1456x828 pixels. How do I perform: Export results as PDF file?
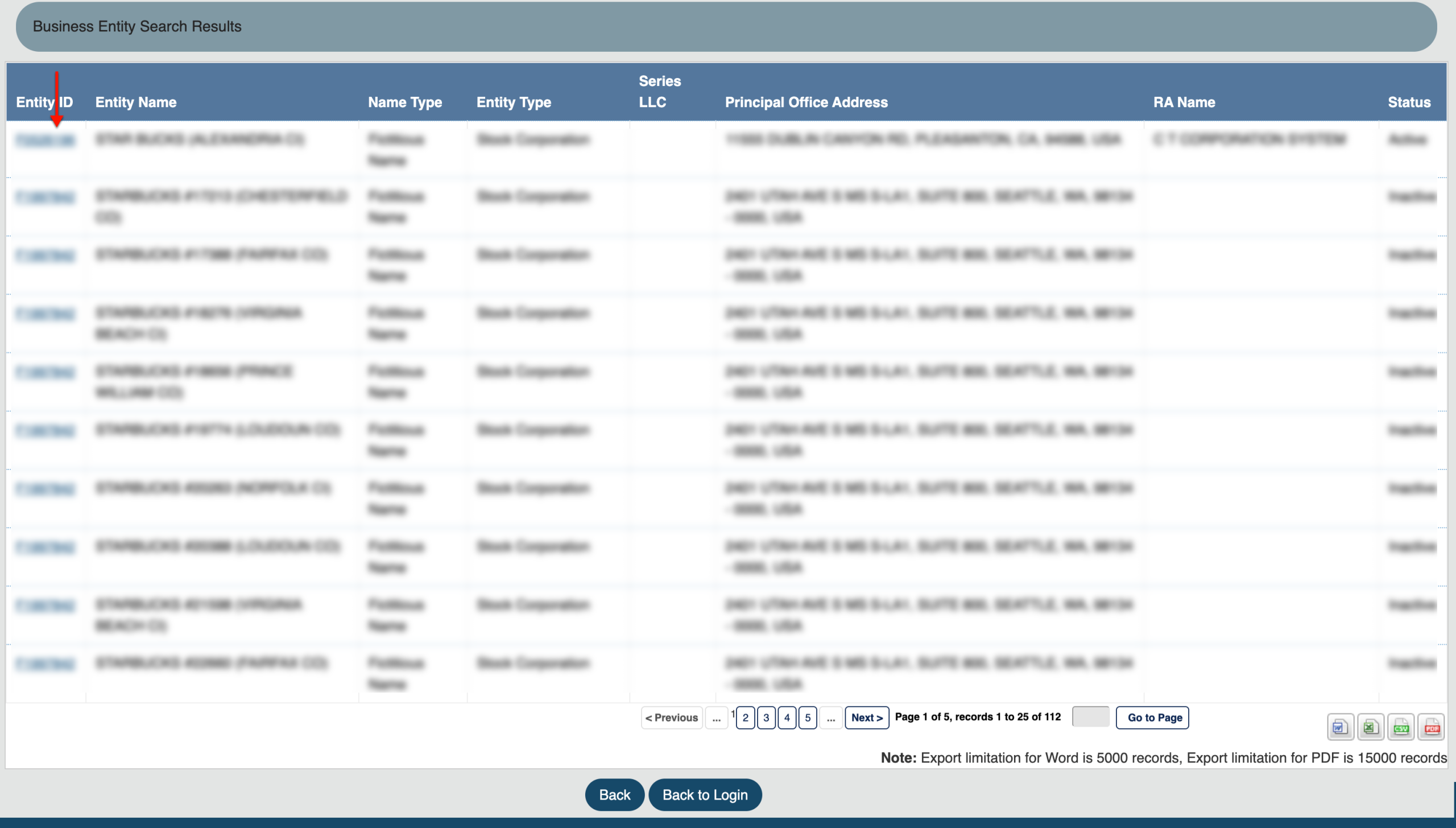[1432, 727]
